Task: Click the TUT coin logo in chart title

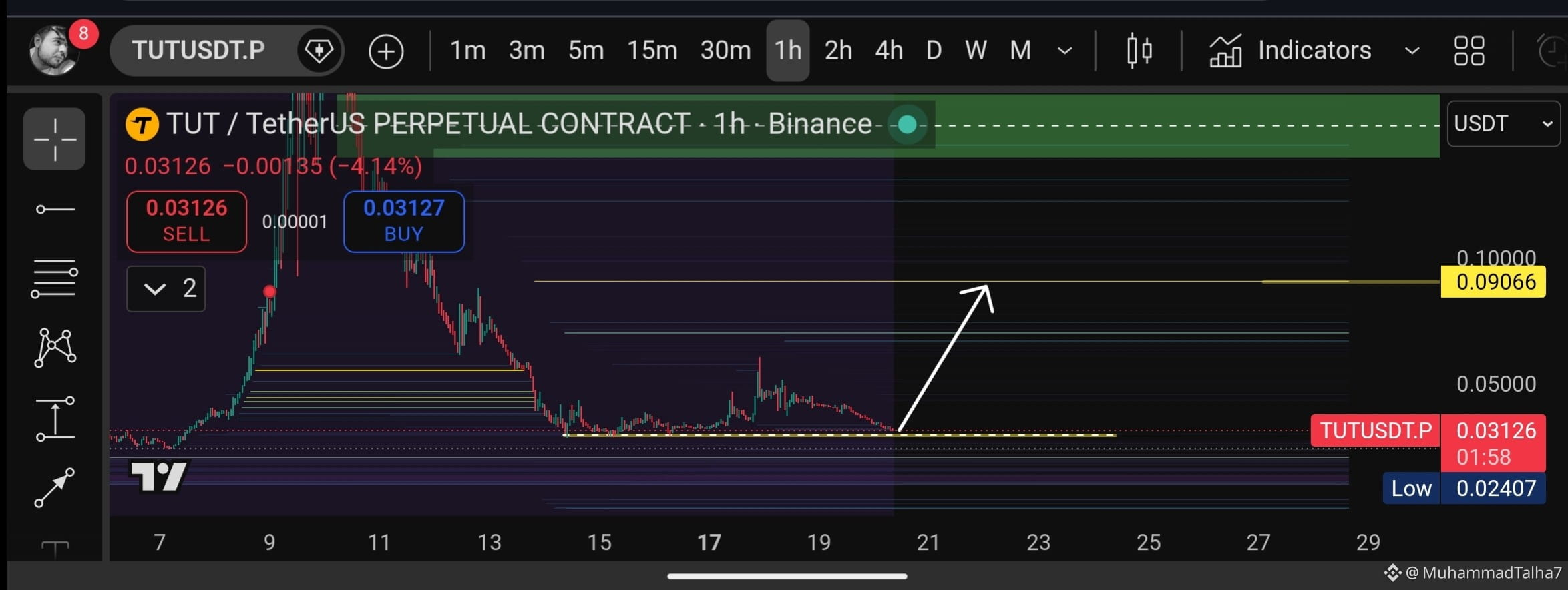Action: point(142,125)
